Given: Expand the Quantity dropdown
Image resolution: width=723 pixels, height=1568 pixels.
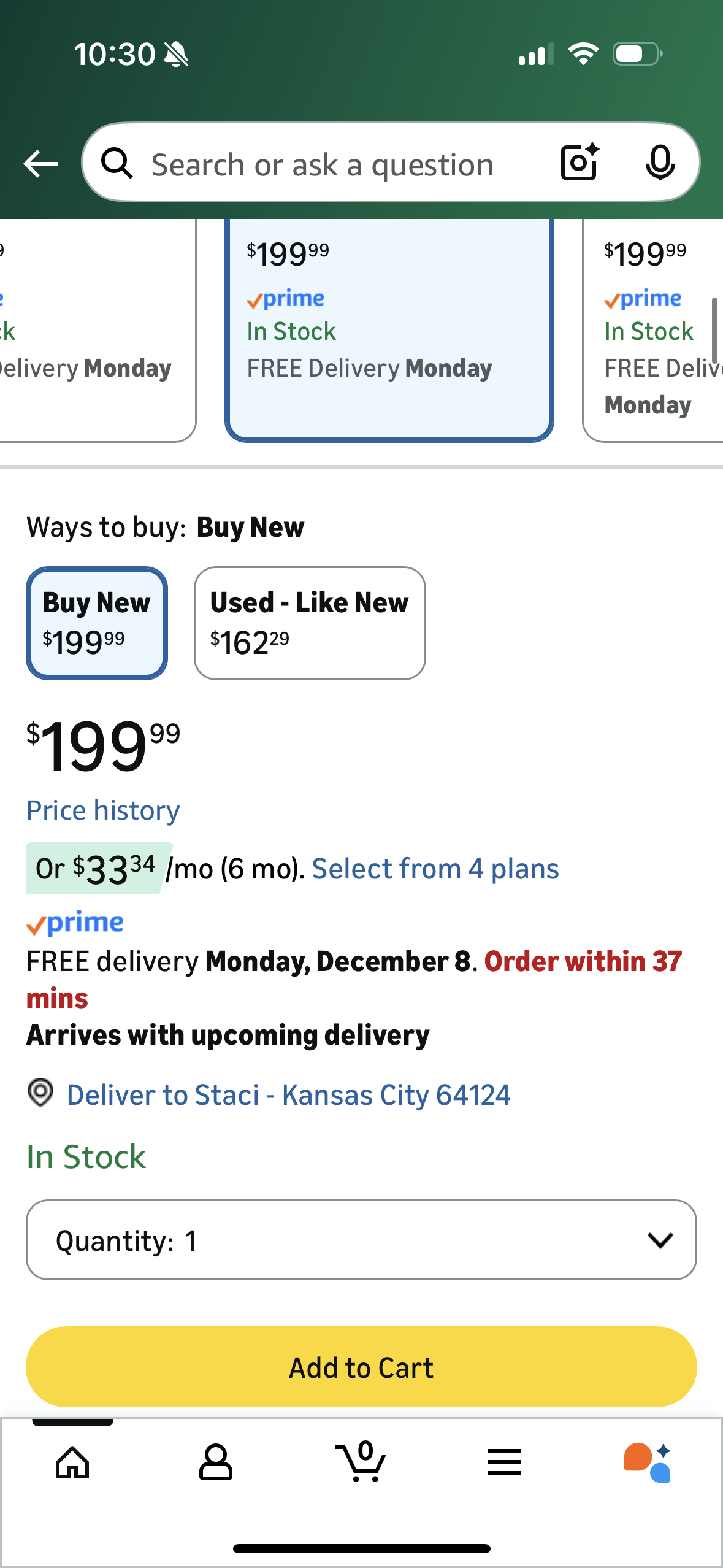Looking at the screenshot, I should [x=361, y=1240].
